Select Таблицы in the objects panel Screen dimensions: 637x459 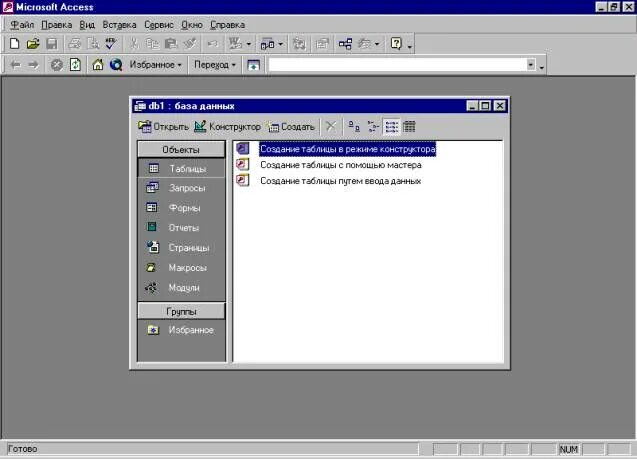pos(181,169)
